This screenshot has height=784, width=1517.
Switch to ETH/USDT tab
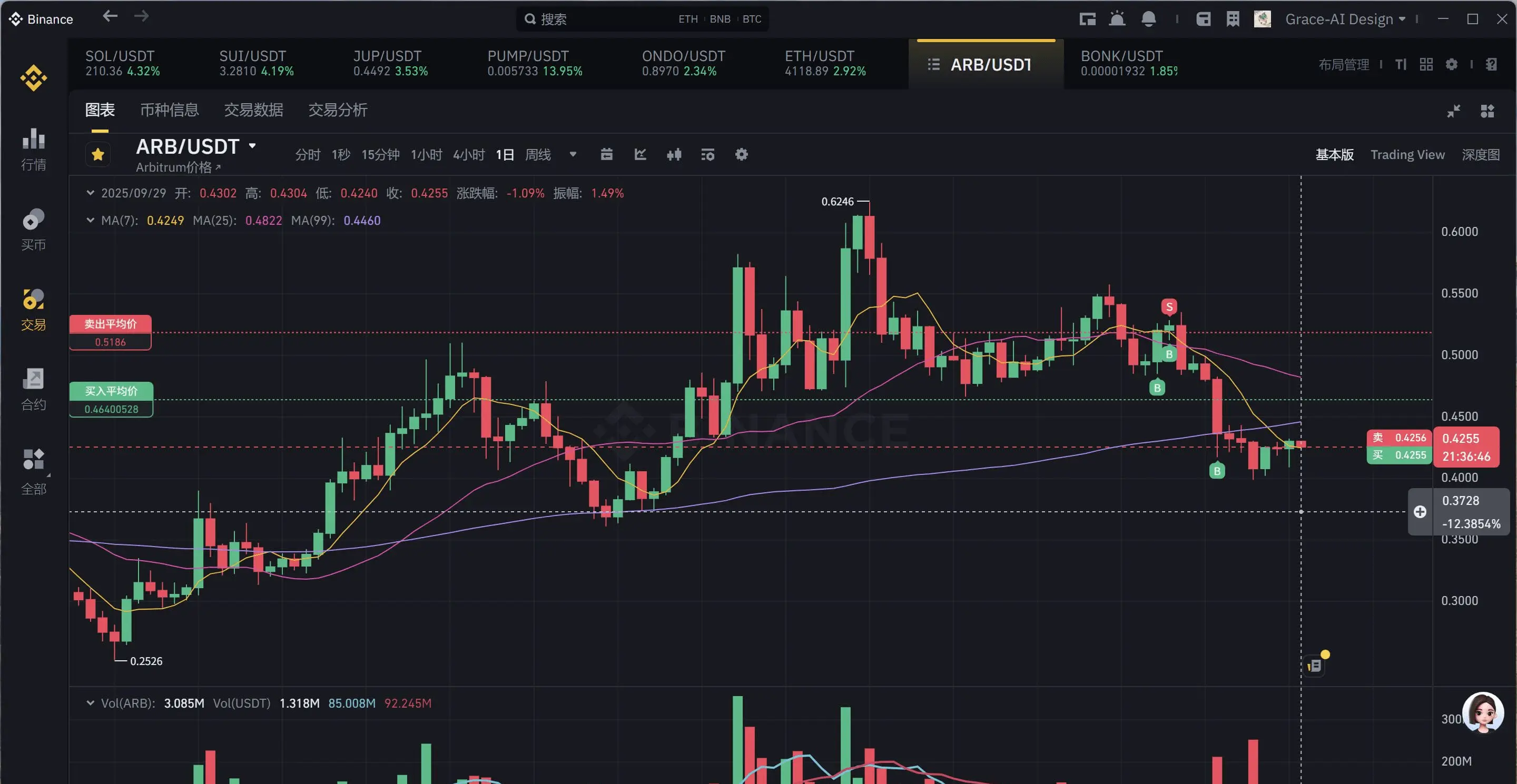tap(825, 63)
